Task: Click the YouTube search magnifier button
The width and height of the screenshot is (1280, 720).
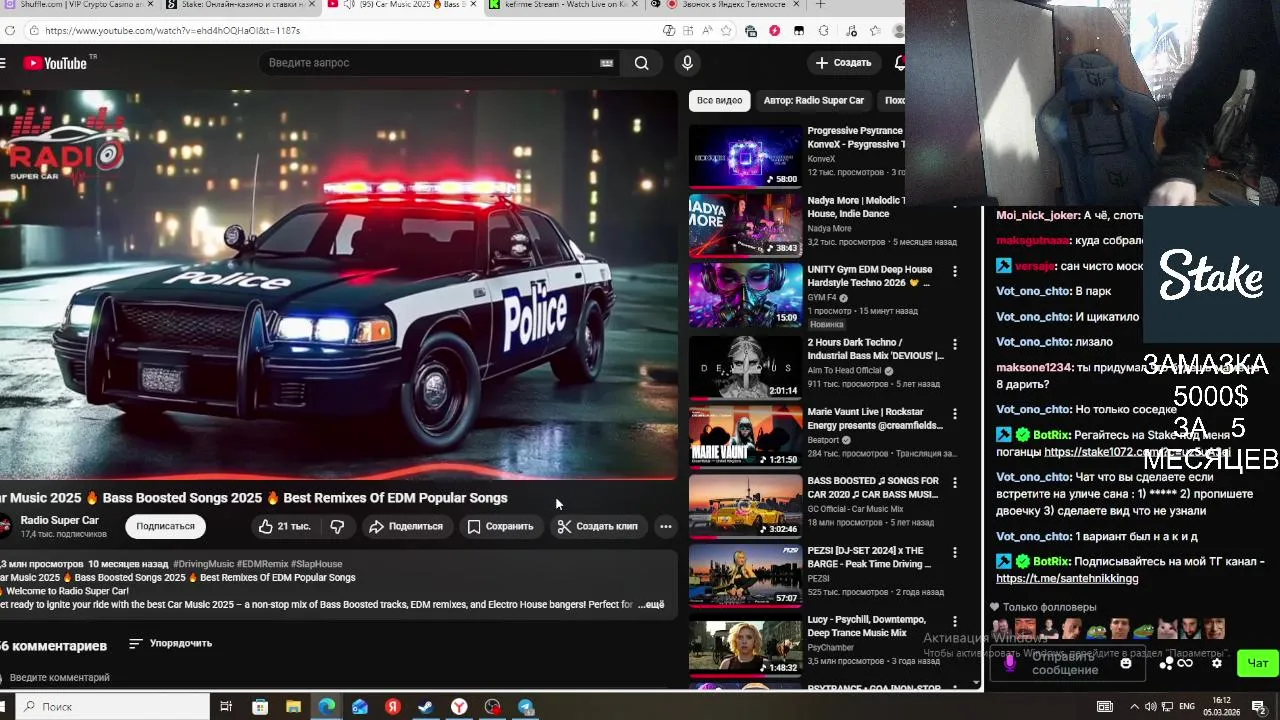Action: coord(641,63)
